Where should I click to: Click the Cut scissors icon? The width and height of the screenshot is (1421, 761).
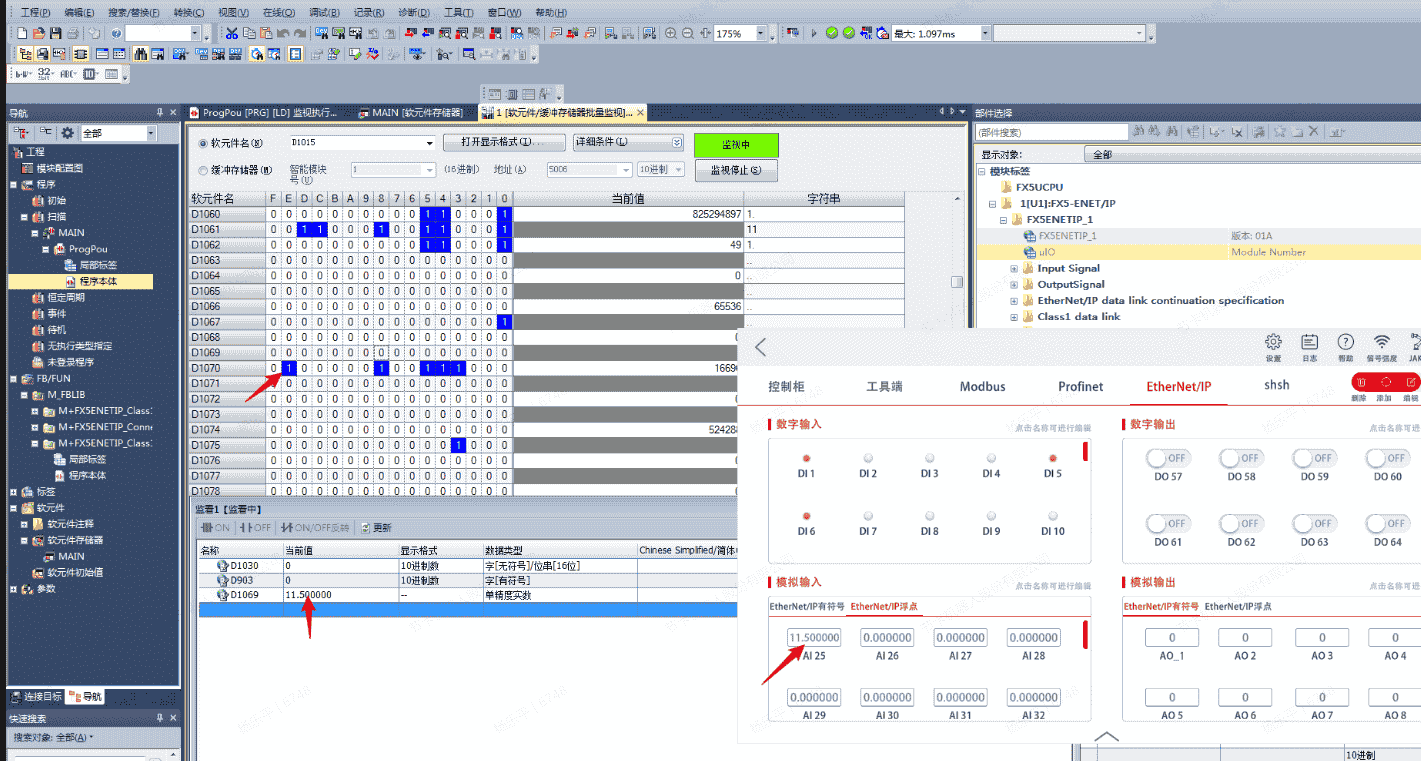(x=231, y=33)
